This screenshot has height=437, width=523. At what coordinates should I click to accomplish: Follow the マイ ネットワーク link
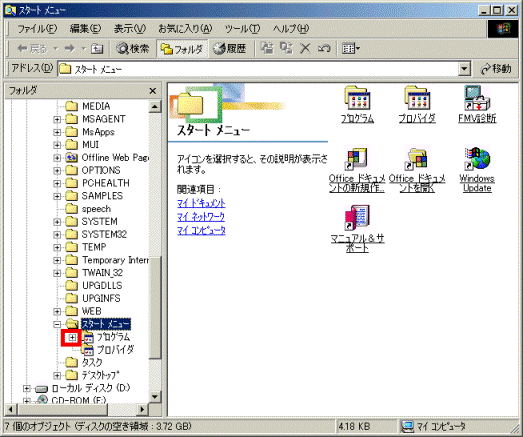tap(201, 217)
